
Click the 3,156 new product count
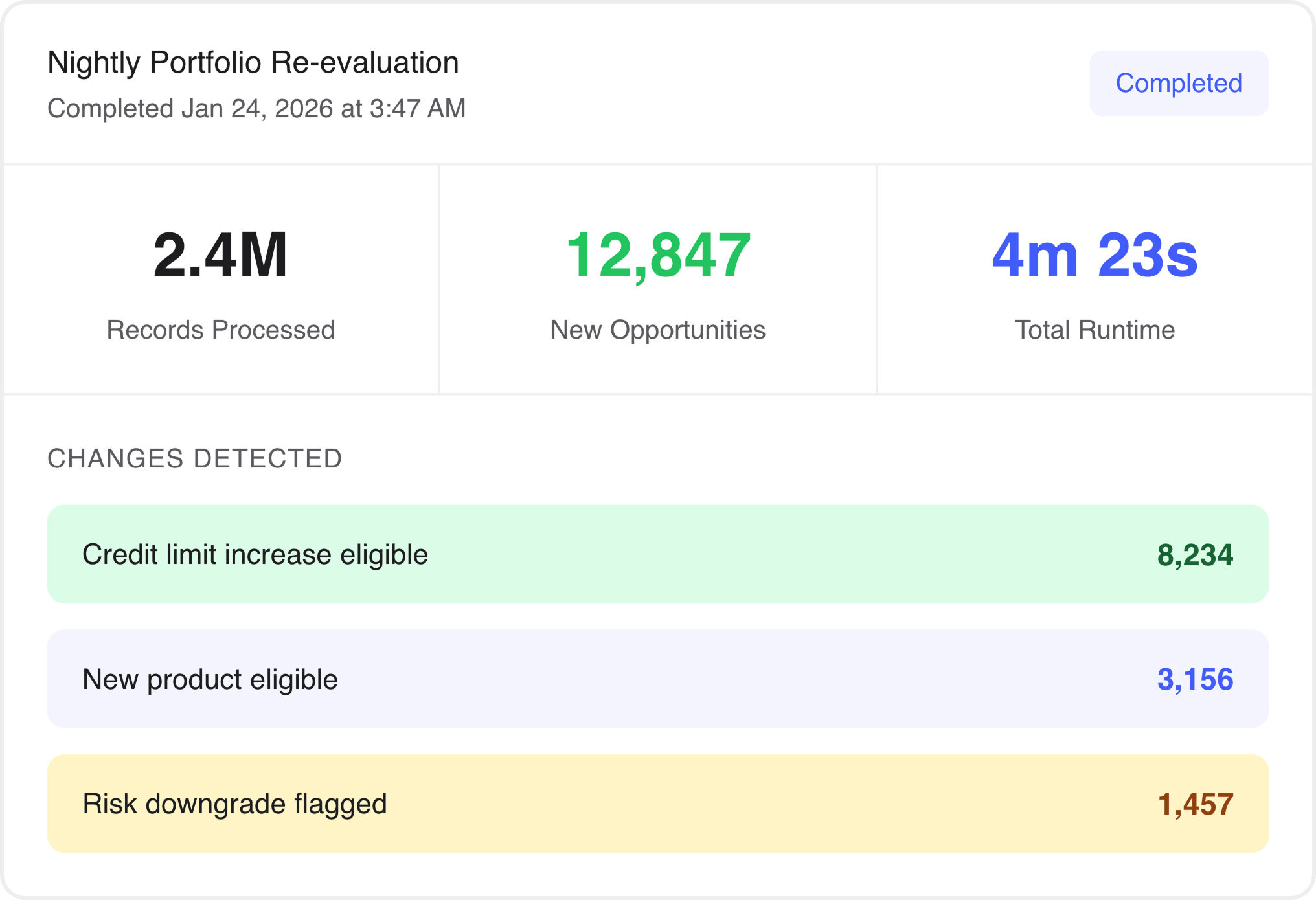click(1195, 679)
